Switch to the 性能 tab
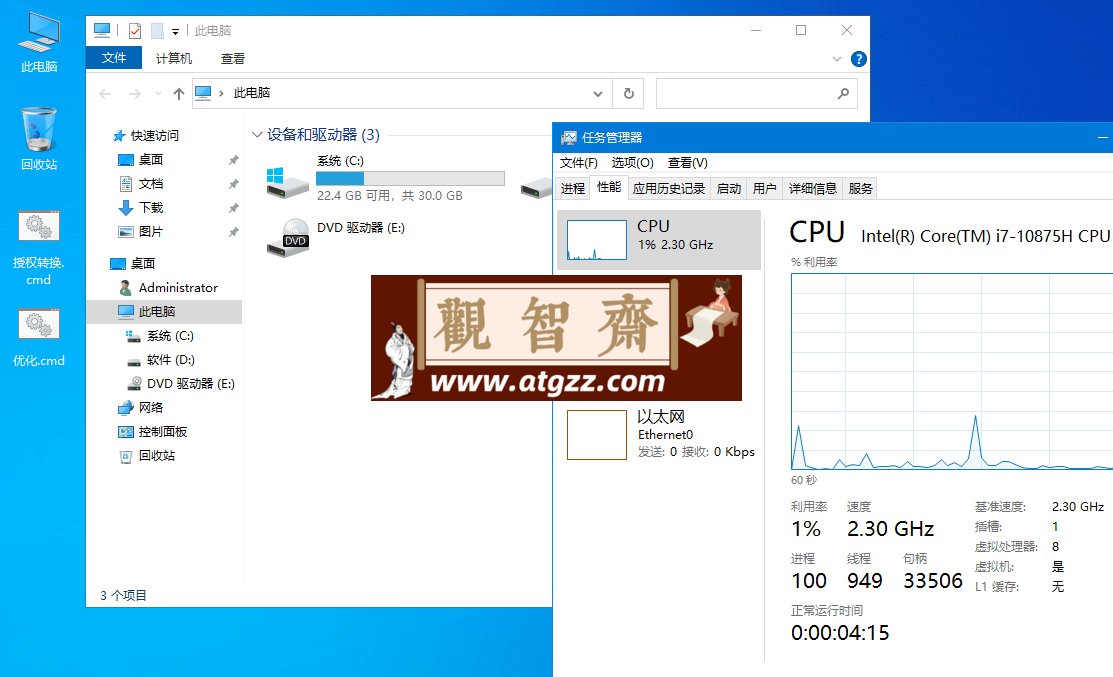The height and width of the screenshot is (677, 1113). pyautogui.click(x=609, y=187)
